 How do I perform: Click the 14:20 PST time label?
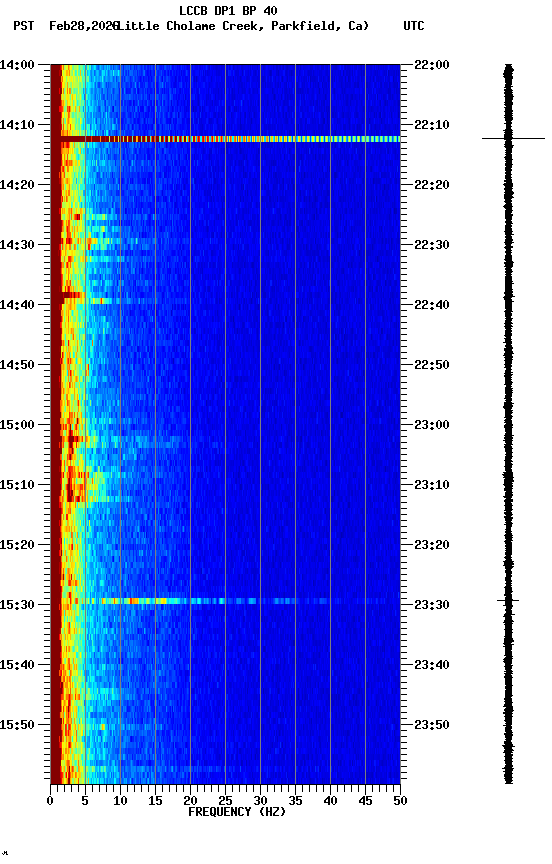click(17, 185)
